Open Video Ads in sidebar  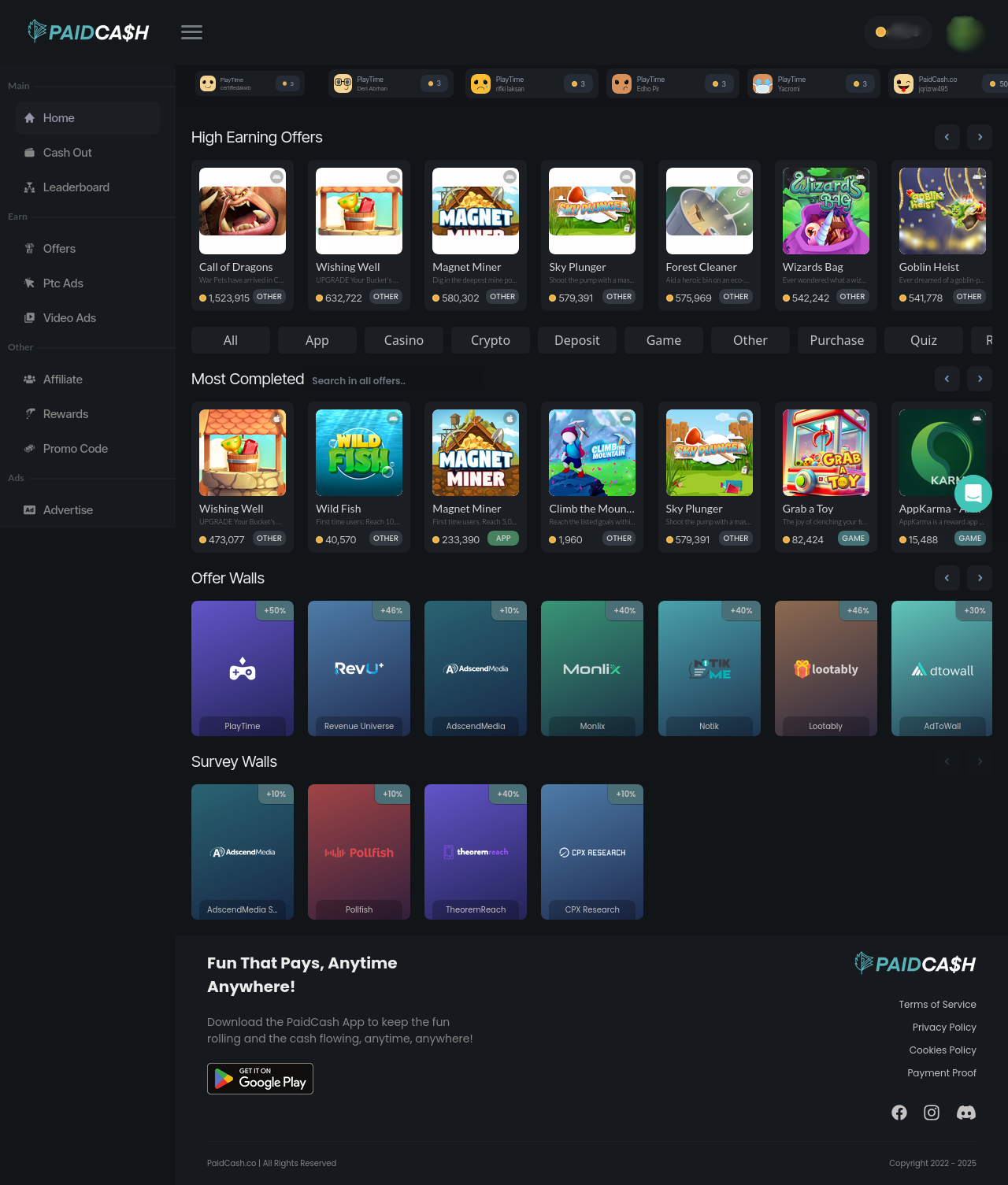(x=87, y=318)
